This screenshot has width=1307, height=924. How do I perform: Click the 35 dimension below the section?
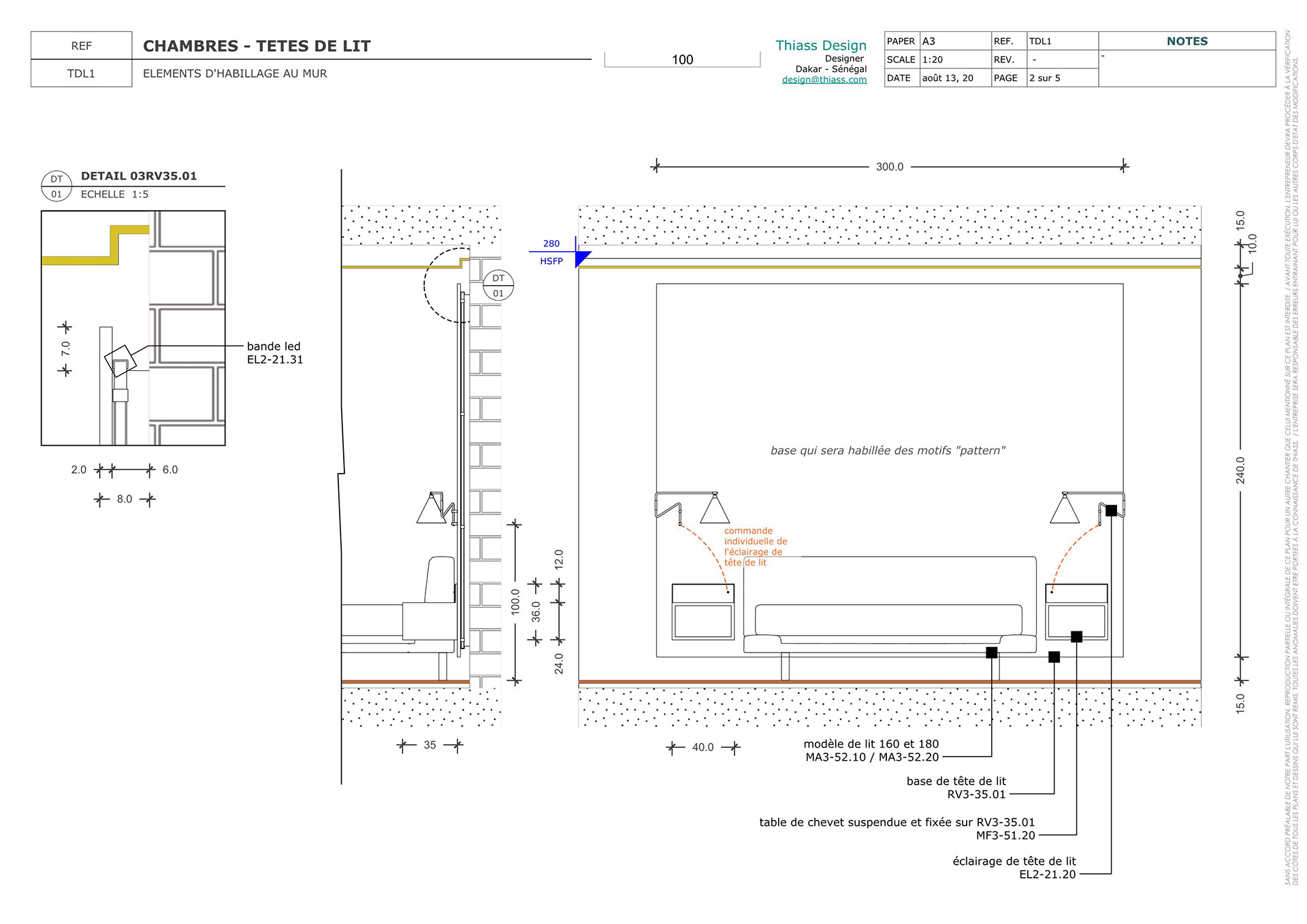(x=430, y=745)
